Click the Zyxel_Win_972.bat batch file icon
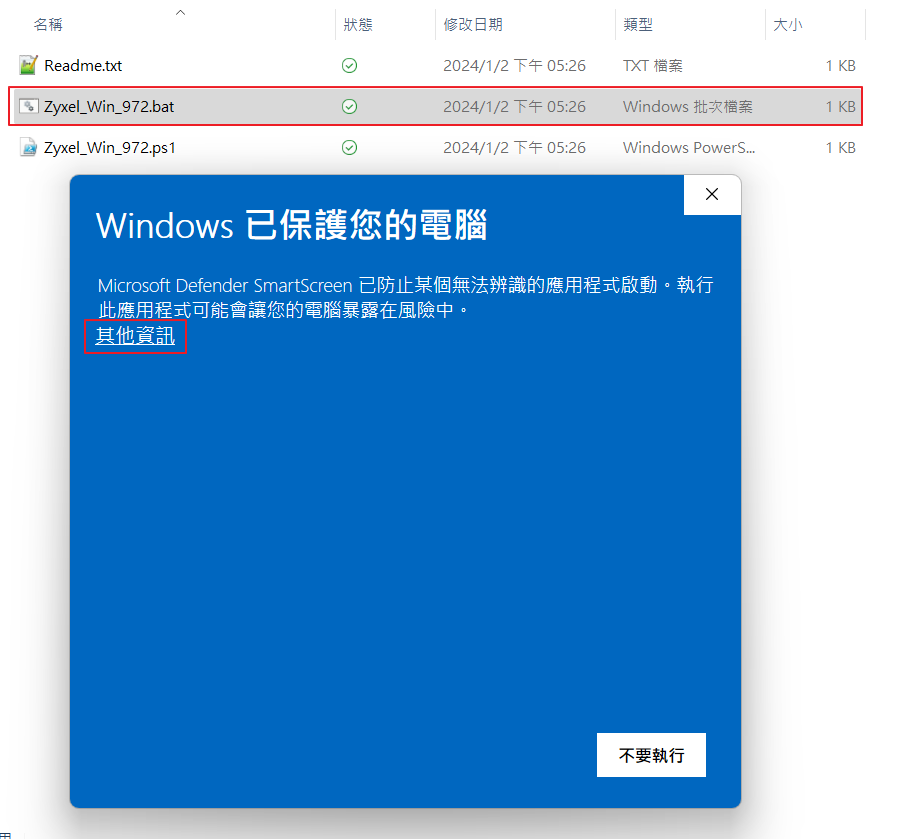The image size is (916, 839). pos(29,106)
